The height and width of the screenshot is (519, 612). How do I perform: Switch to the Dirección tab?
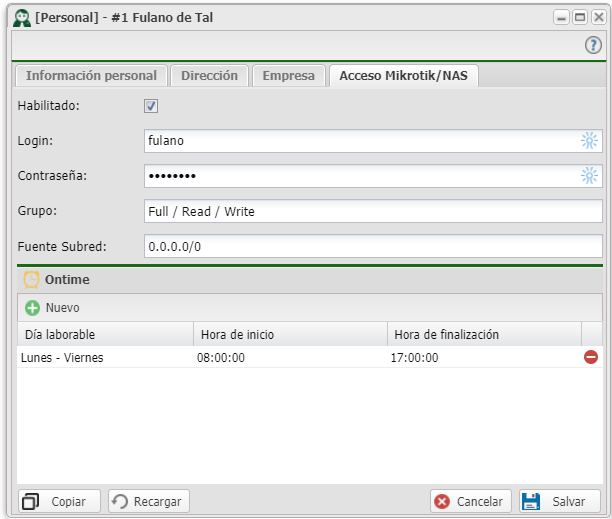click(x=209, y=75)
